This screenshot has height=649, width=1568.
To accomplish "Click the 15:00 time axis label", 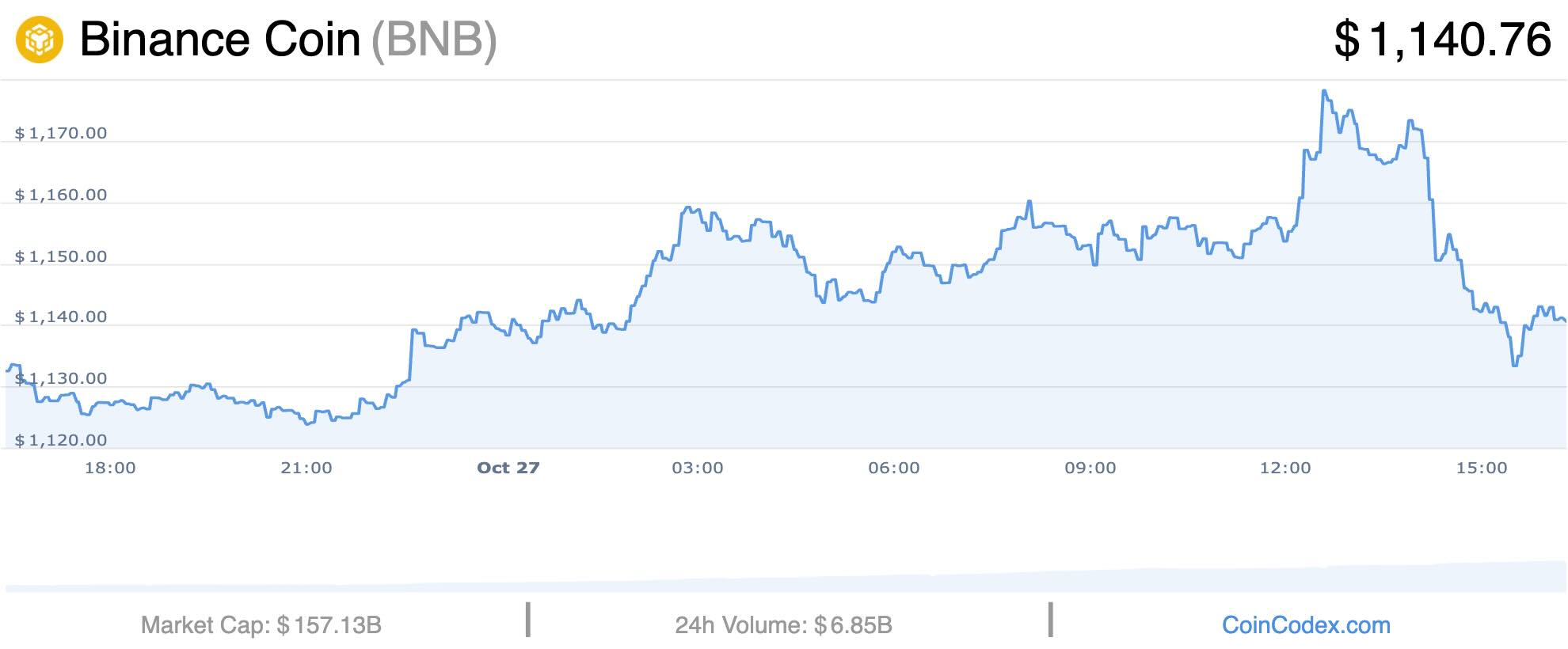I will coord(1482,468).
